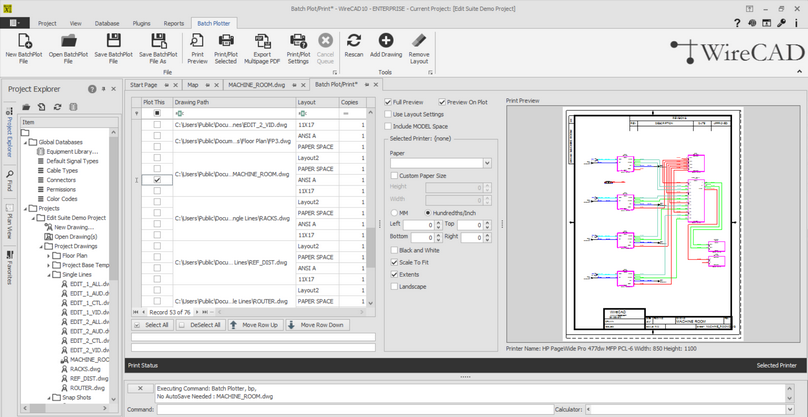Enable Include MODEL Space

click(x=388, y=126)
